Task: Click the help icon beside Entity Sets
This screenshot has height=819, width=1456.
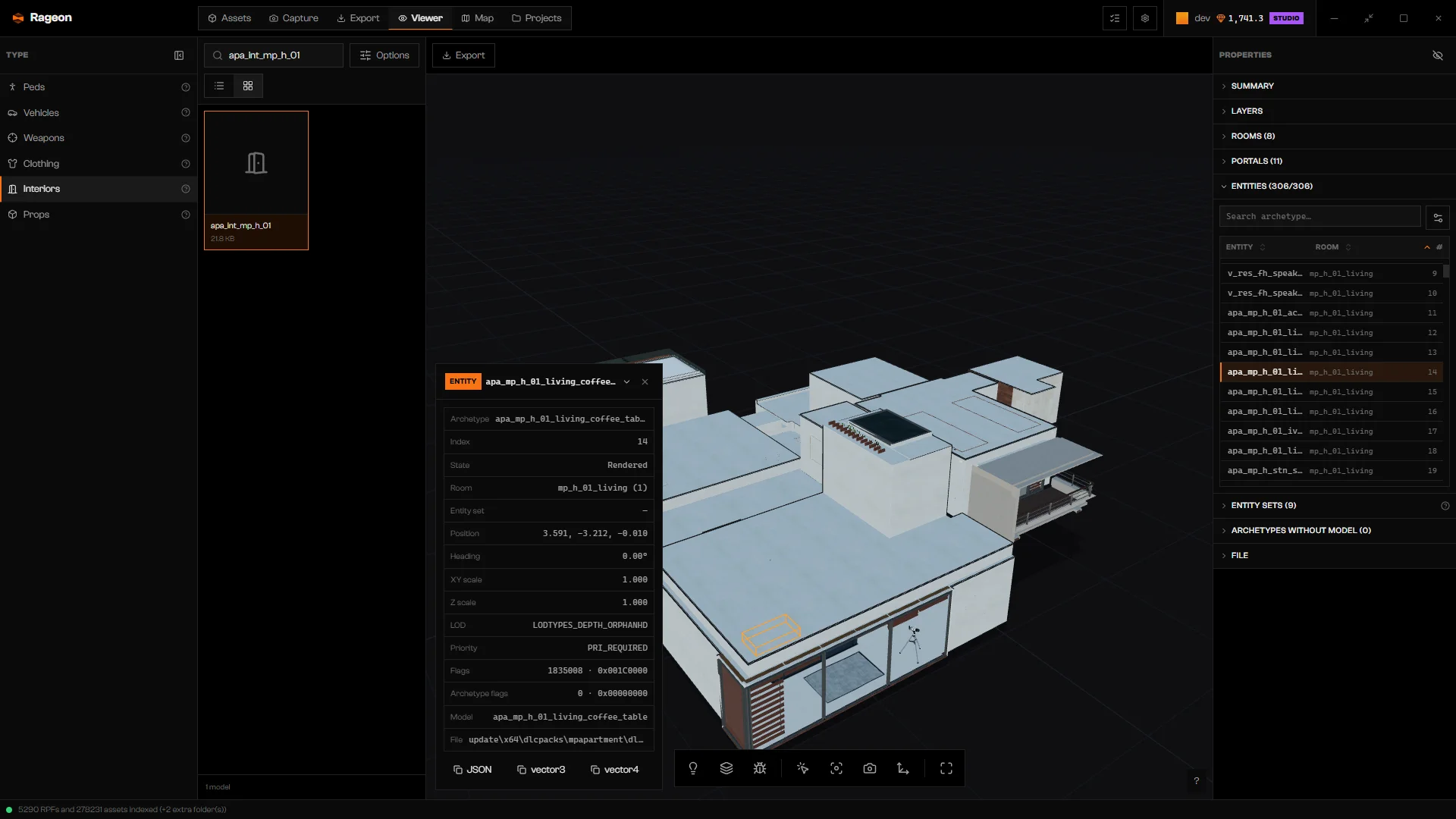Action: (x=1445, y=506)
